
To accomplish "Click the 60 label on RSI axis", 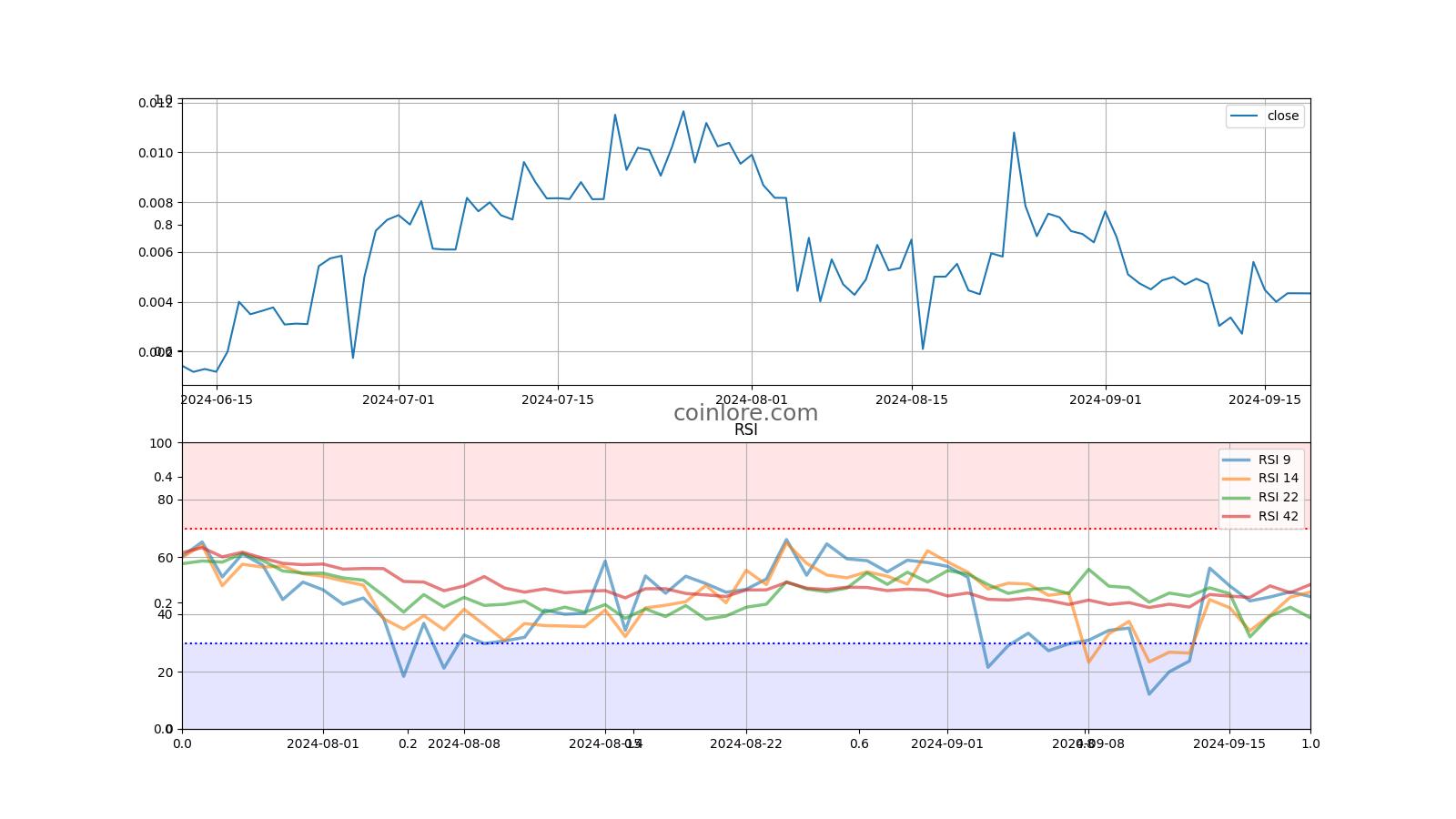I will pyautogui.click(x=165, y=558).
